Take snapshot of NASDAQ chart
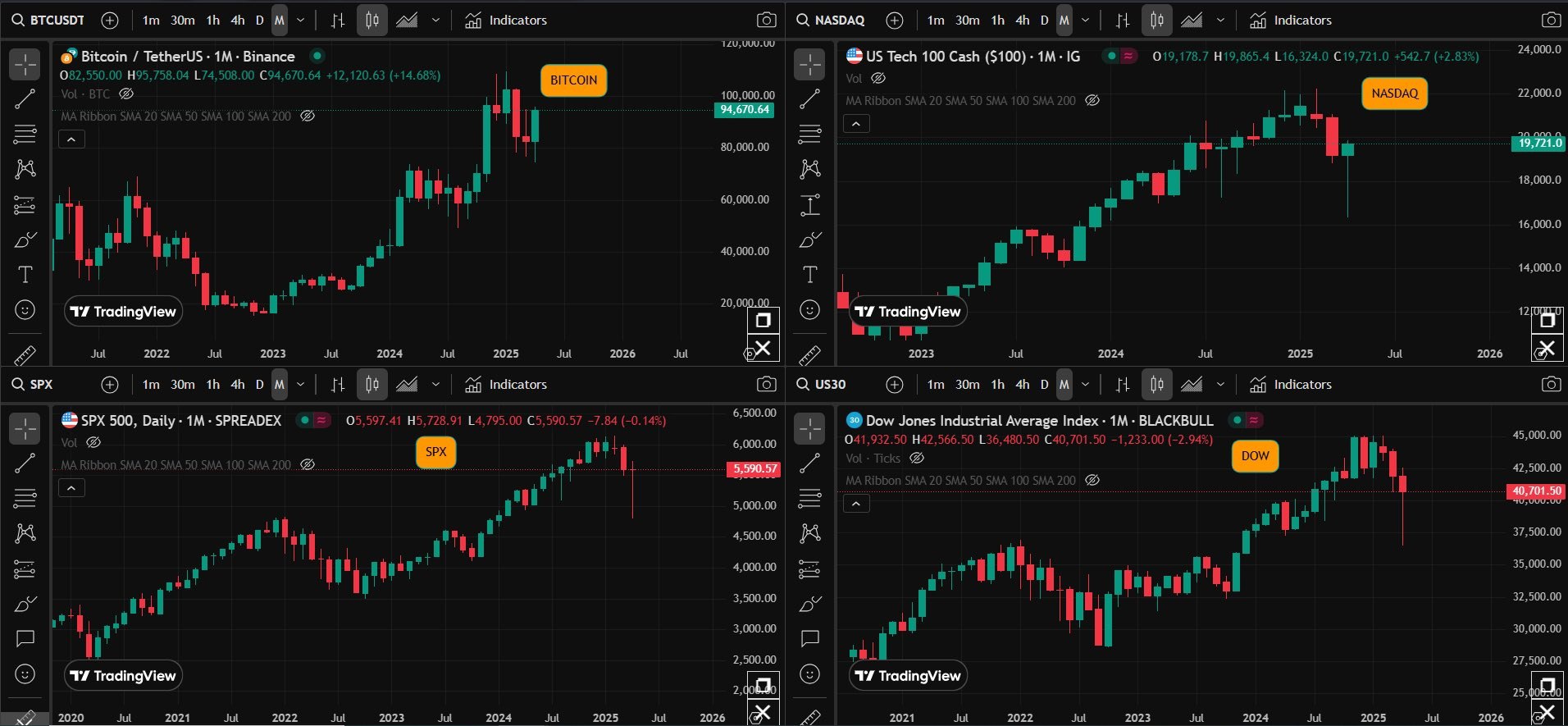This screenshot has height=726, width=1568. pos(1551,20)
